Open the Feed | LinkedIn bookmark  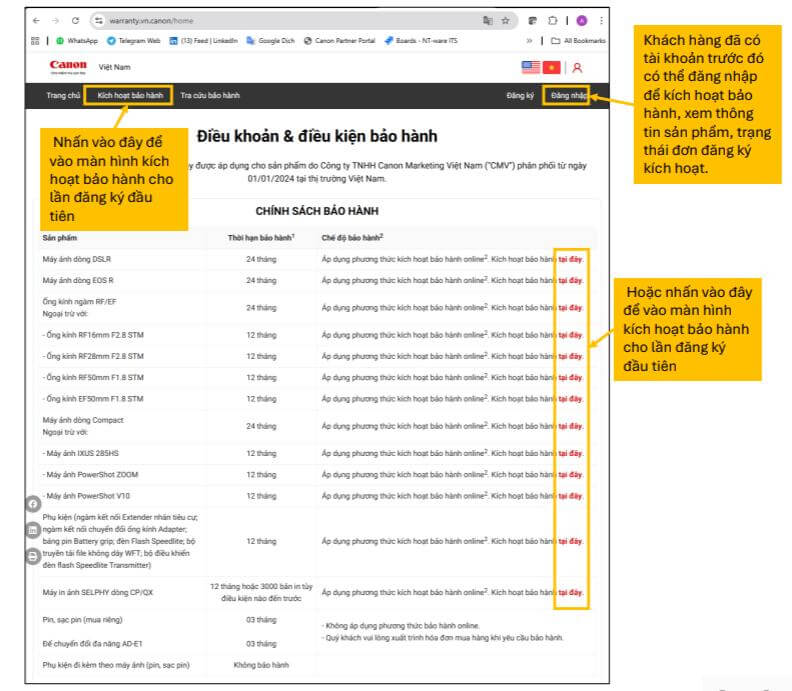click(x=204, y=41)
